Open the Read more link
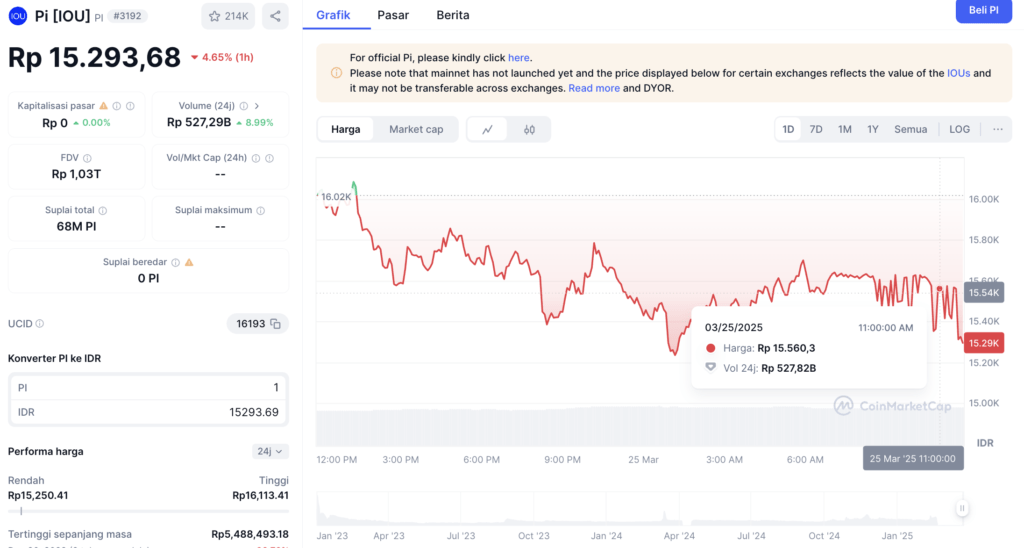The width and height of the screenshot is (1024, 548). [x=594, y=88]
